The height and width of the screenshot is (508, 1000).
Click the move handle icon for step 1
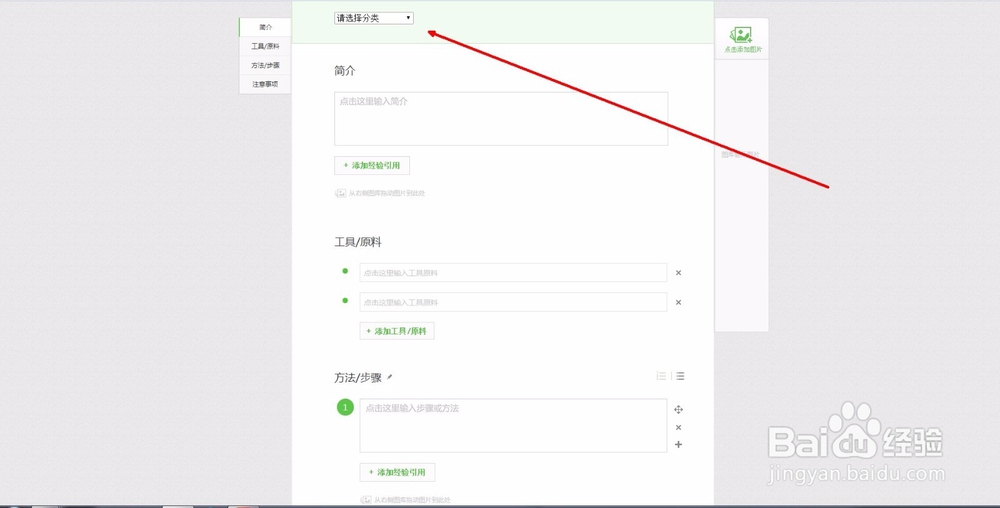(x=679, y=410)
